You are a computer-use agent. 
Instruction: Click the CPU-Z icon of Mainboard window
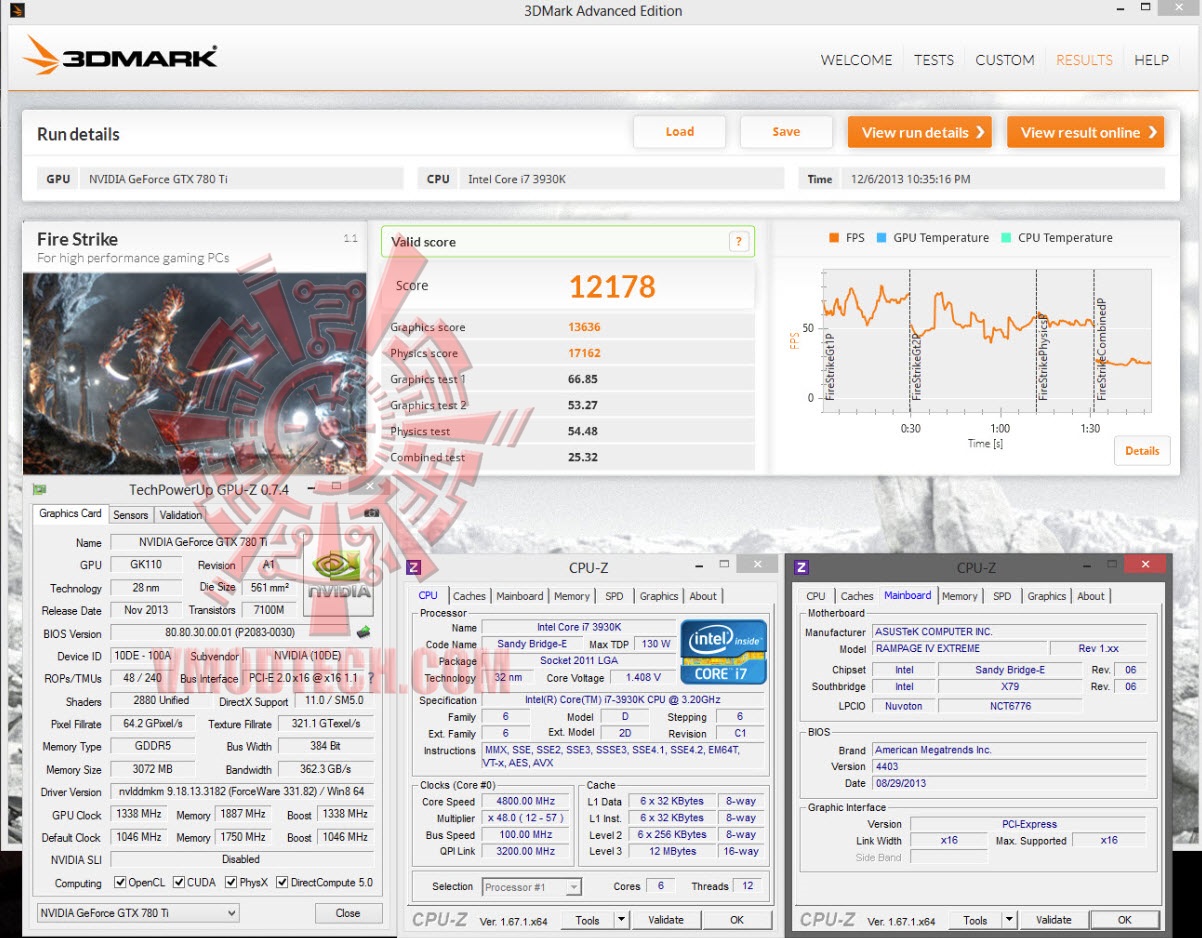pos(800,567)
